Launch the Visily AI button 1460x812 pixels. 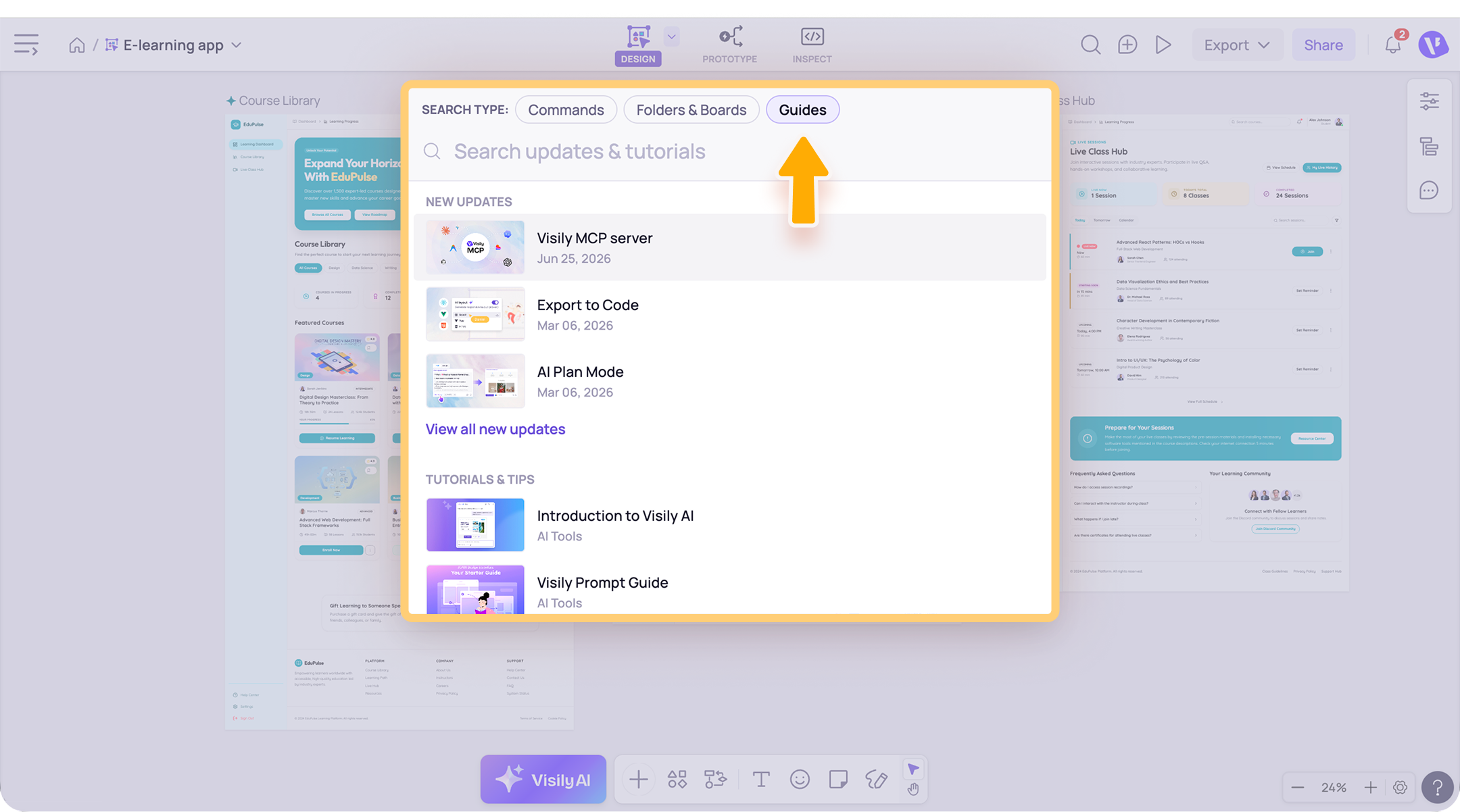click(x=543, y=780)
